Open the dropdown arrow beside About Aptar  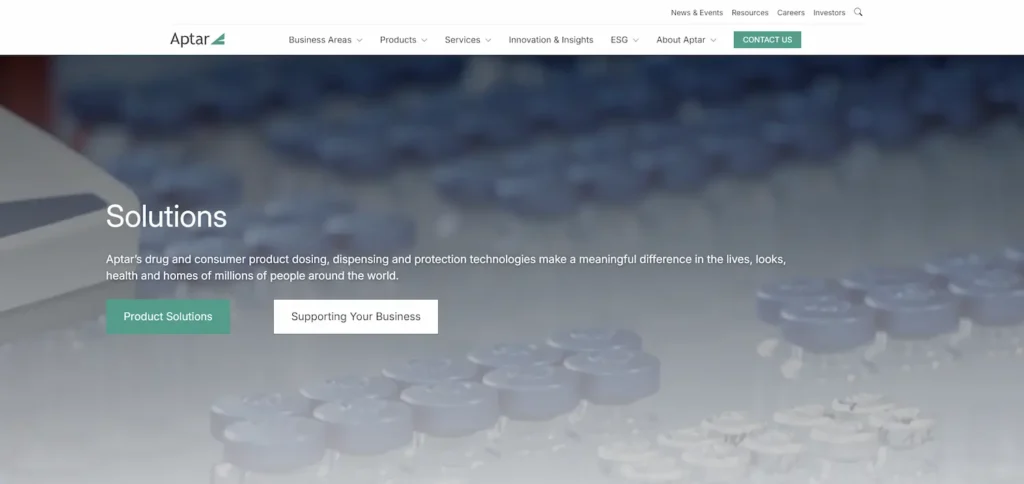pyautogui.click(x=714, y=40)
